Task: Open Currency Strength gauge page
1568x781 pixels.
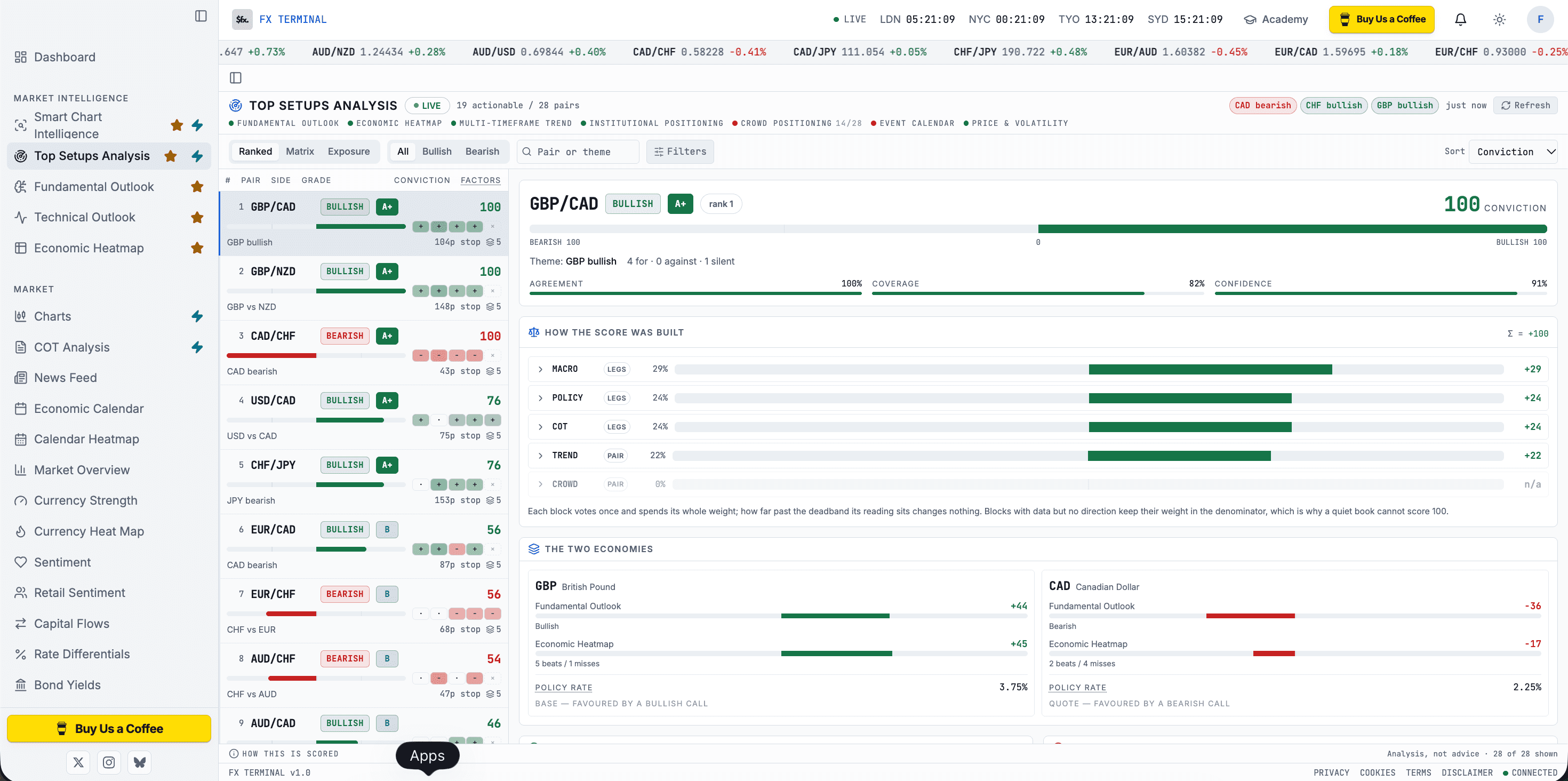Action: [86, 500]
